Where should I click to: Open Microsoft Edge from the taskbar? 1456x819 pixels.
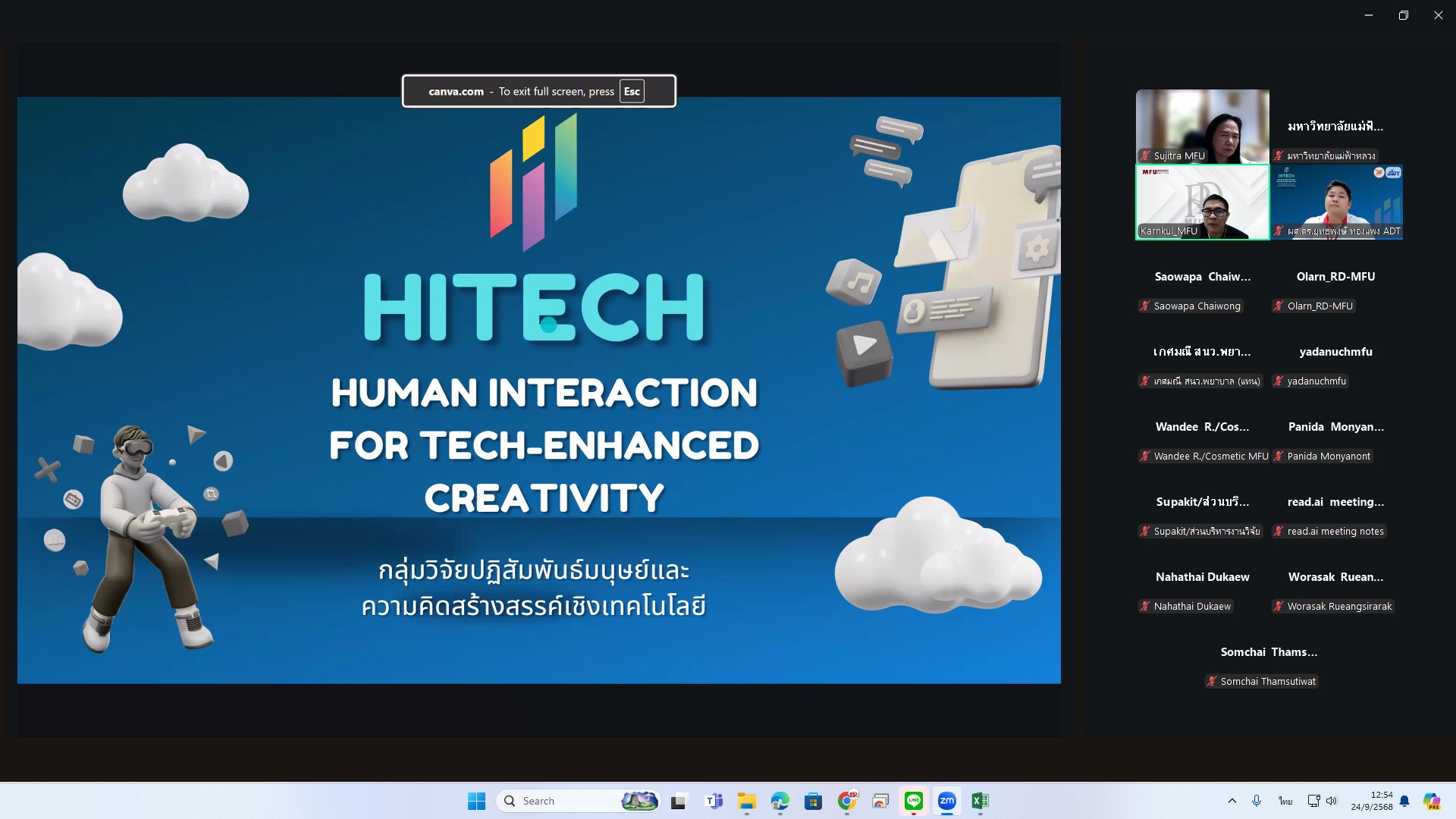780,801
